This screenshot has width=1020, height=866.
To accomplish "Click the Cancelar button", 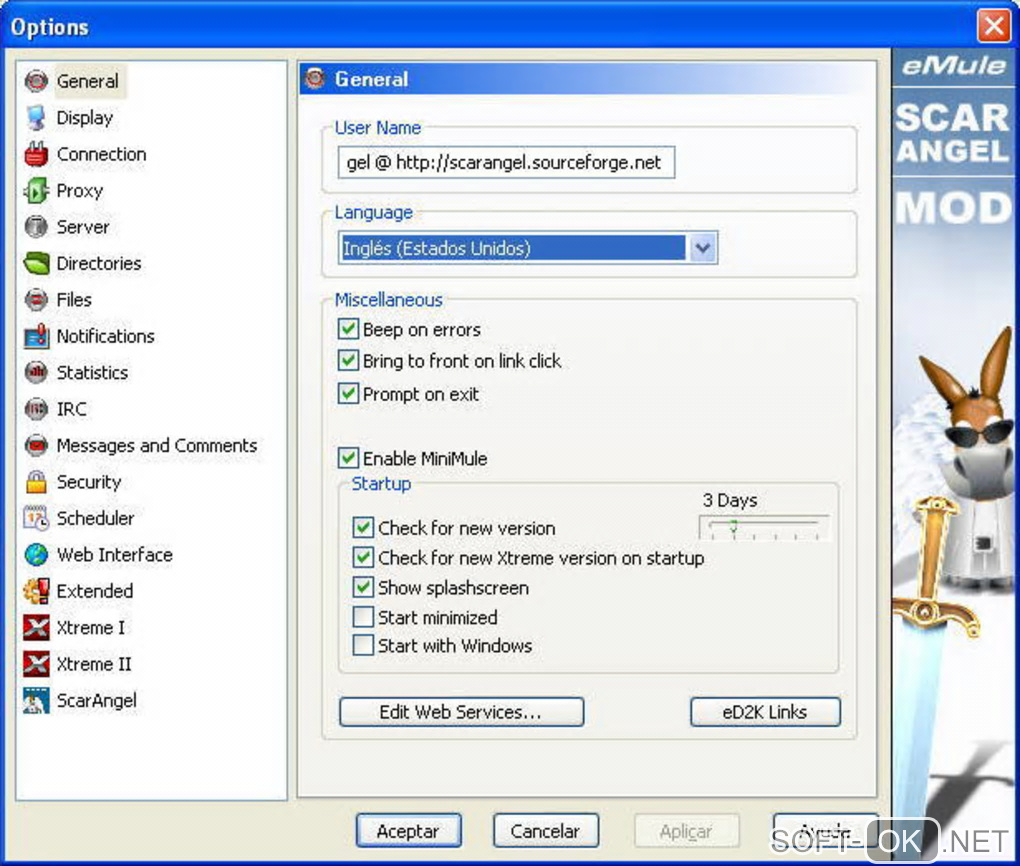I will coord(545,831).
